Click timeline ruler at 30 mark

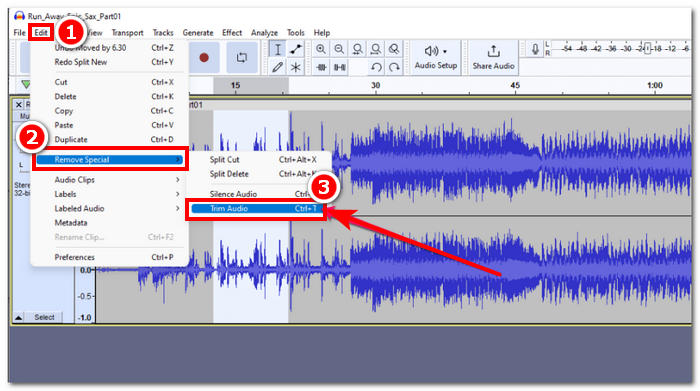point(375,85)
